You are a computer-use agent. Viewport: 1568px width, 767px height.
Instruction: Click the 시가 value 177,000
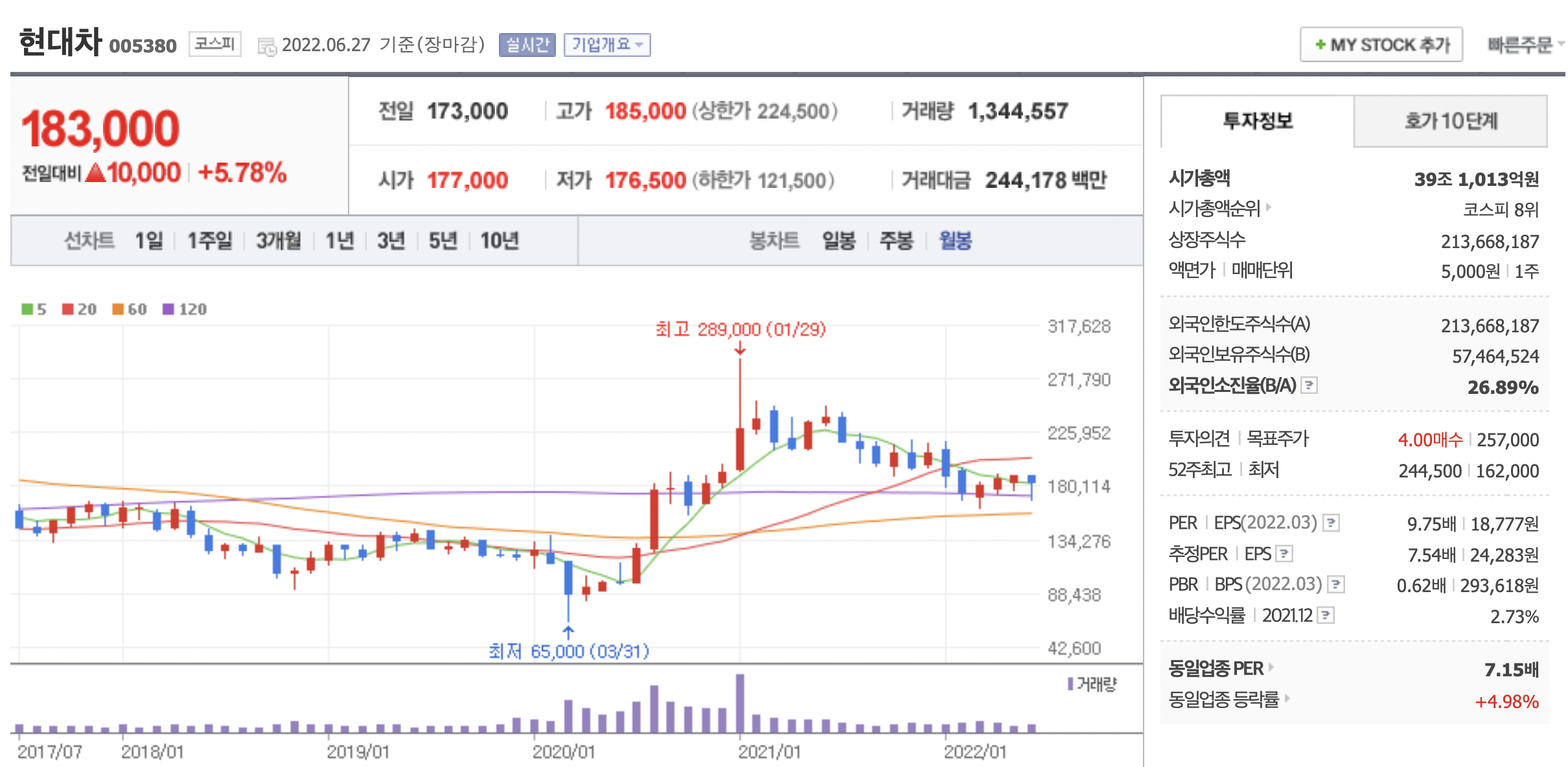pyautogui.click(x=467, y=180)
